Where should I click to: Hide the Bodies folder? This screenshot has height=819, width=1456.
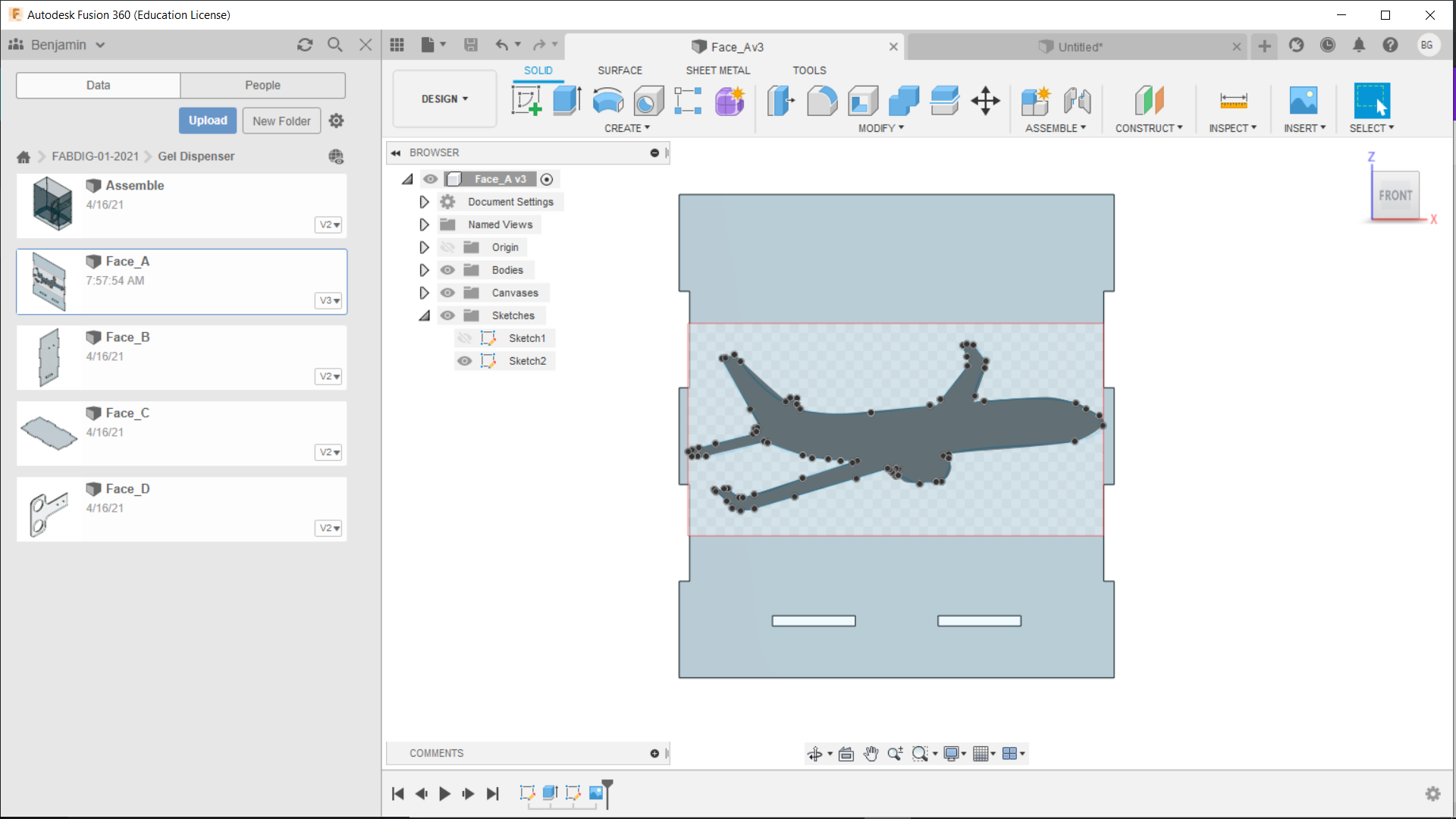pyautogui.click(x=447, y=270)
